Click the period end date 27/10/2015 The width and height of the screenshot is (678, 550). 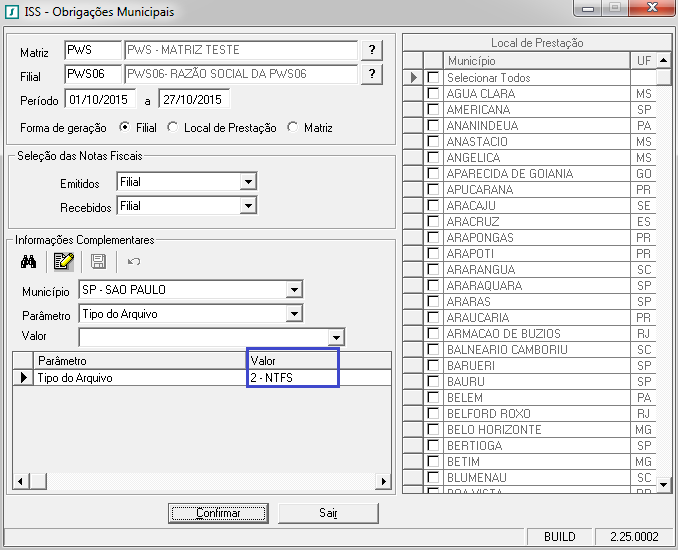pos(194,100)
